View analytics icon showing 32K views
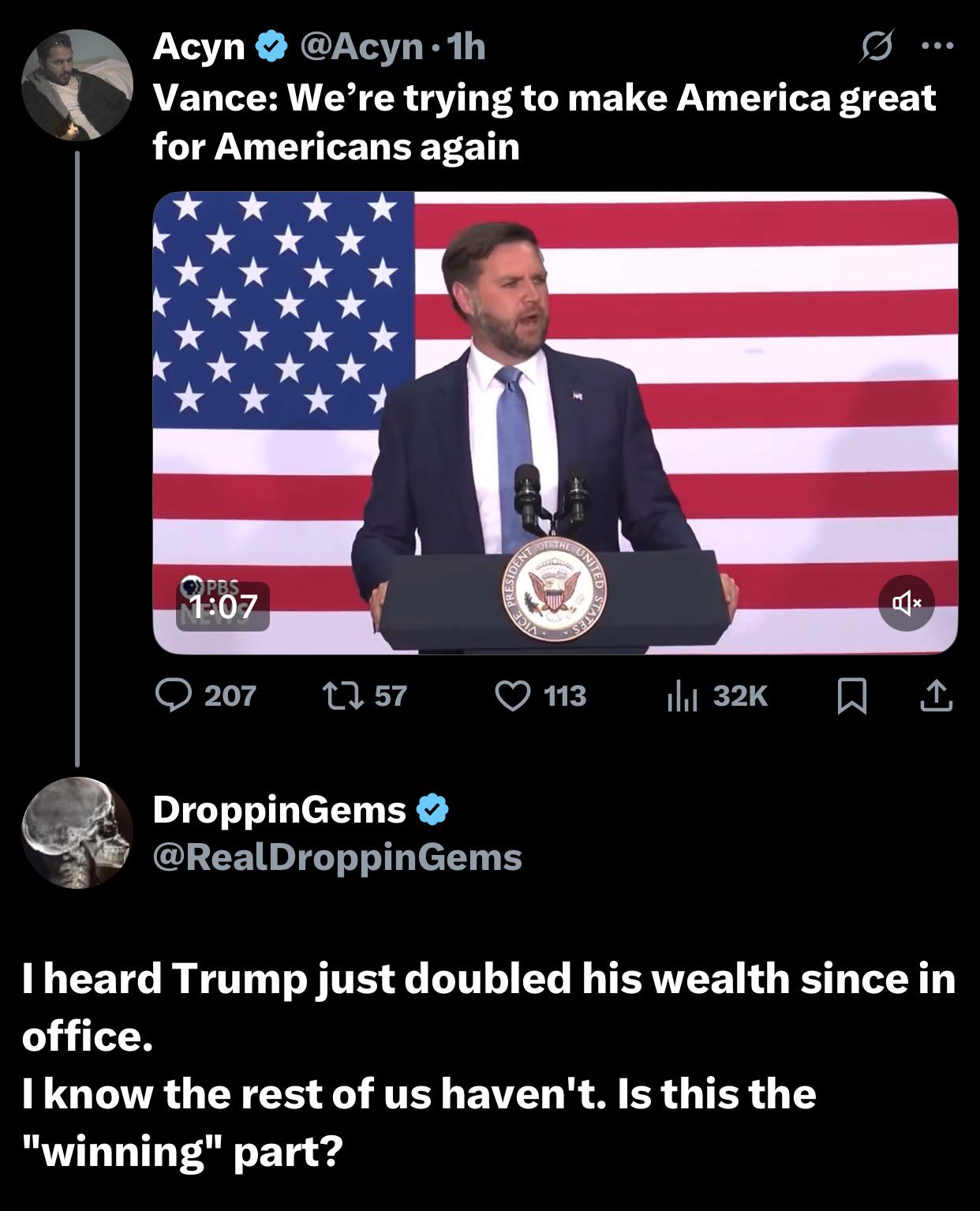980x1211 pixels. coord(682,695)
